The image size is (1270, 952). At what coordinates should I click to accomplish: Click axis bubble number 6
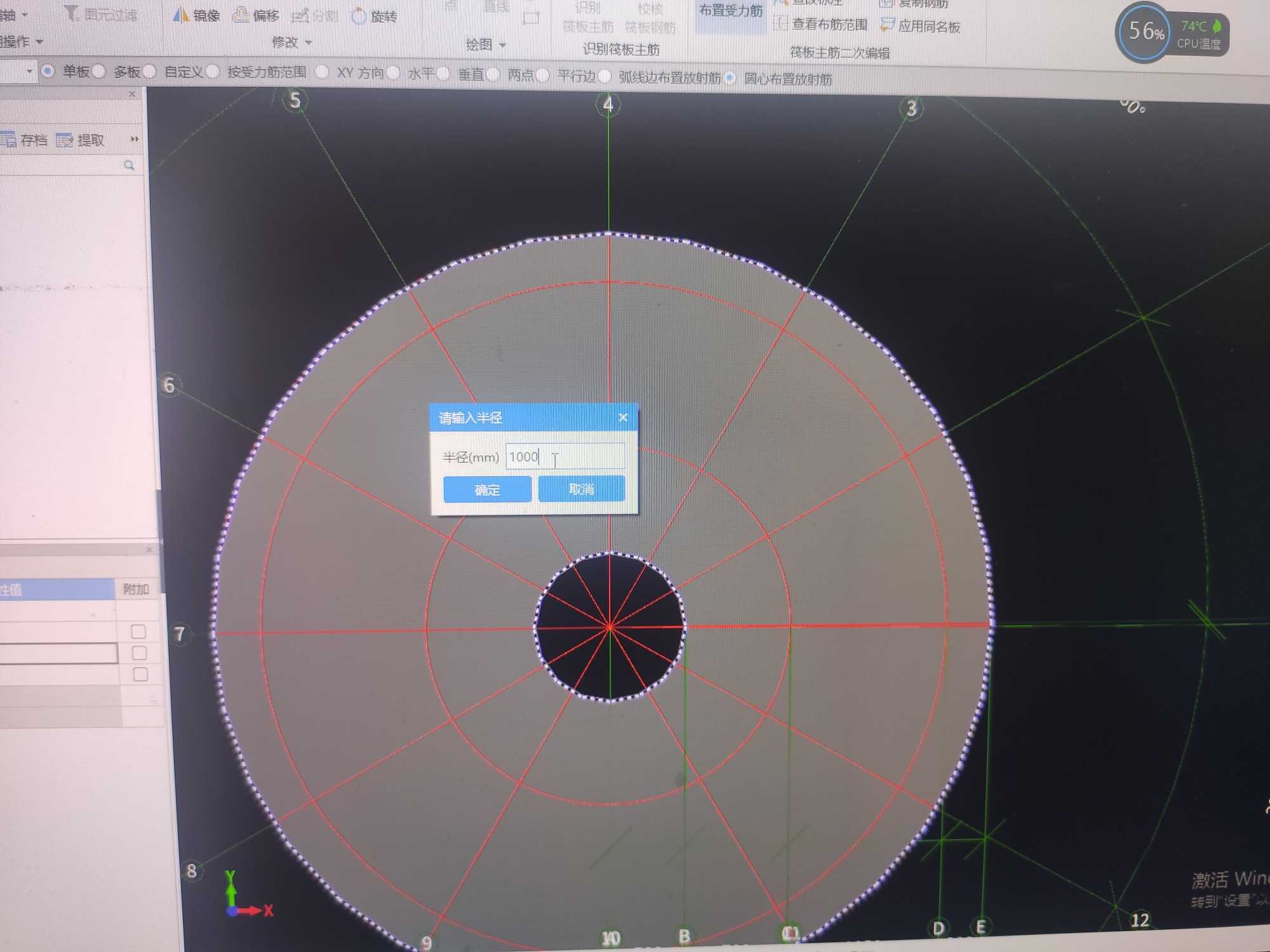pyautogui.click(x=169, y=385)
